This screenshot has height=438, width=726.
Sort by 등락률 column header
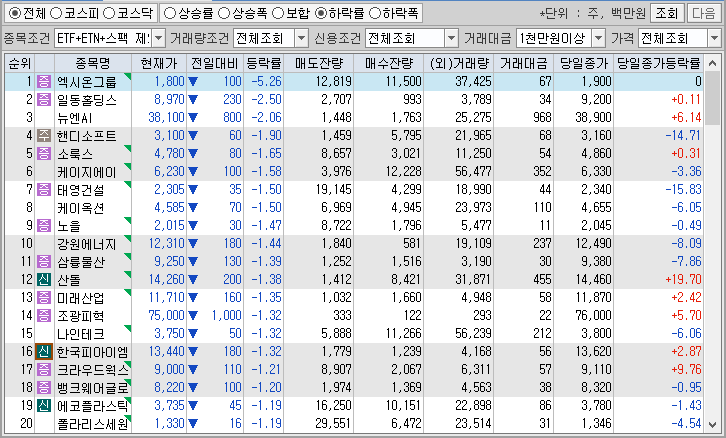[263, 63]
